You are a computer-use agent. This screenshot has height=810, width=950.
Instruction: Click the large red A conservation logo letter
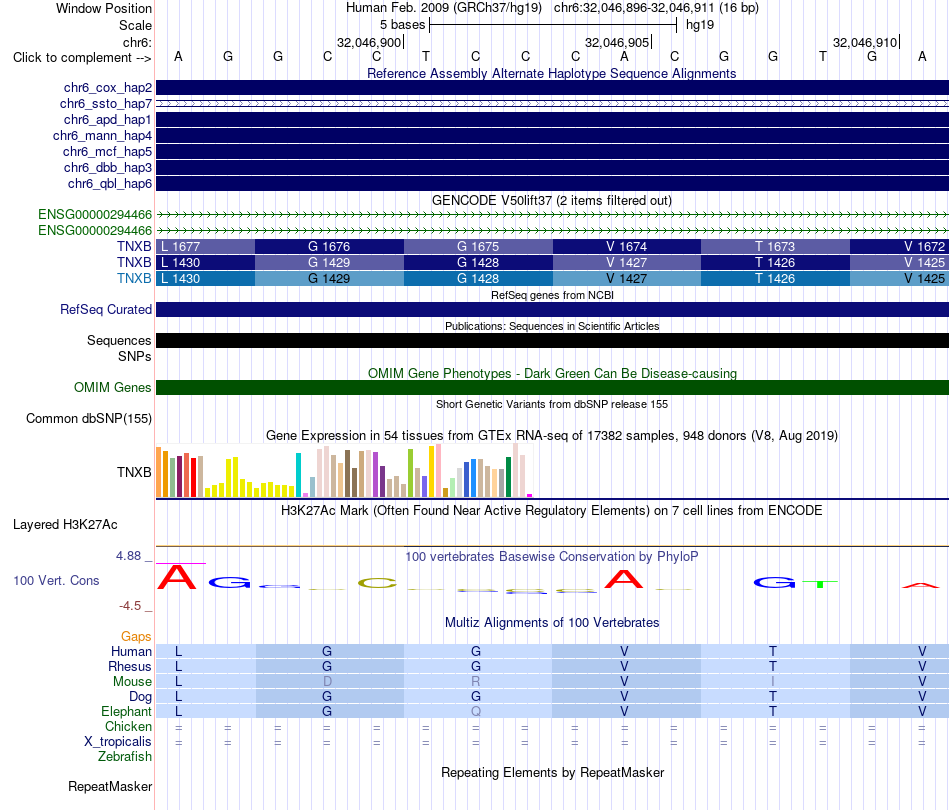click(x=177, y=577)
